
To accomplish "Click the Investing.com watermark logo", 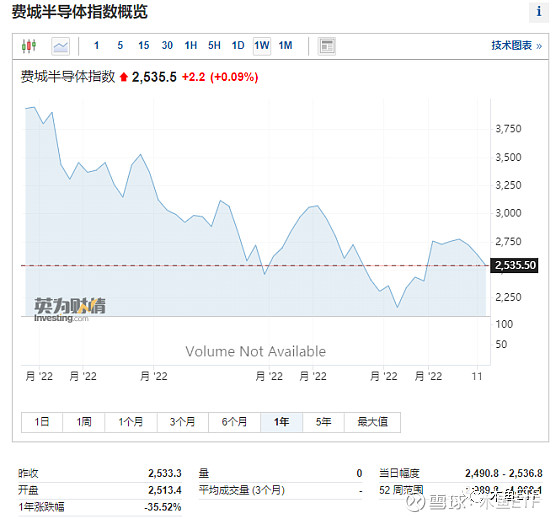I will [70, 309].
